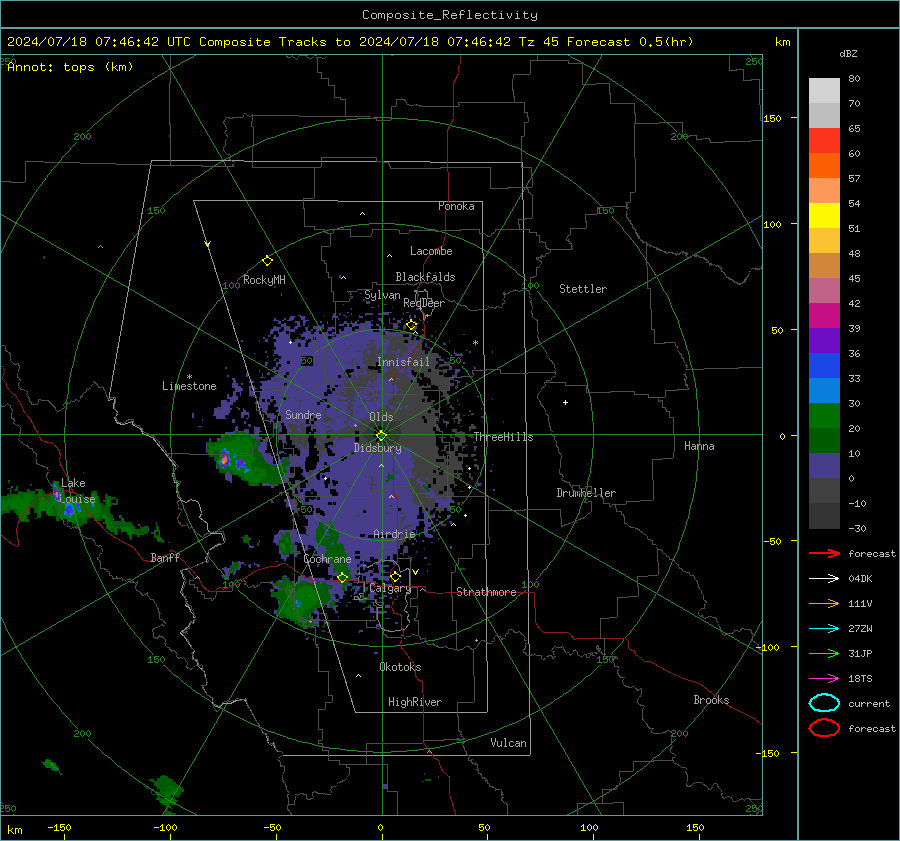The height and width of the screenshot is (841, 900).
Task: Select the yellow 54–51 dBZ swatch
Action: (x=824, y=215)
